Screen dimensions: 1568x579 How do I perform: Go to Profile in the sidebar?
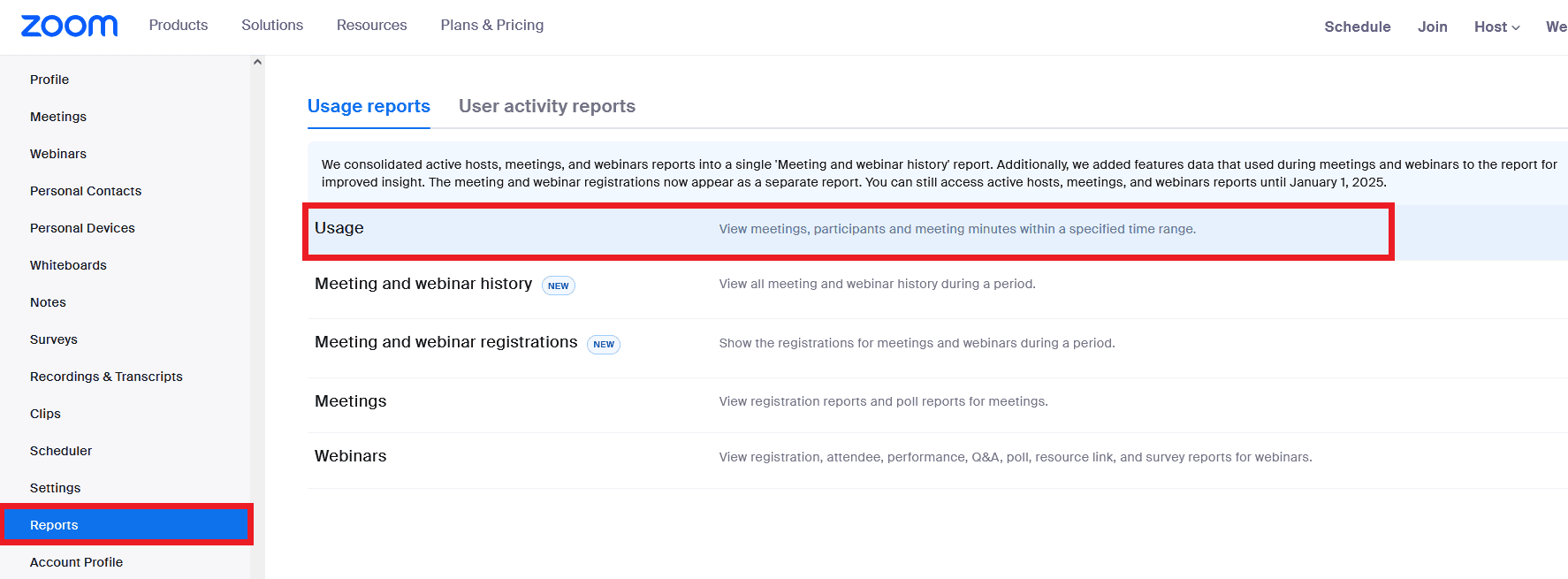49,80
